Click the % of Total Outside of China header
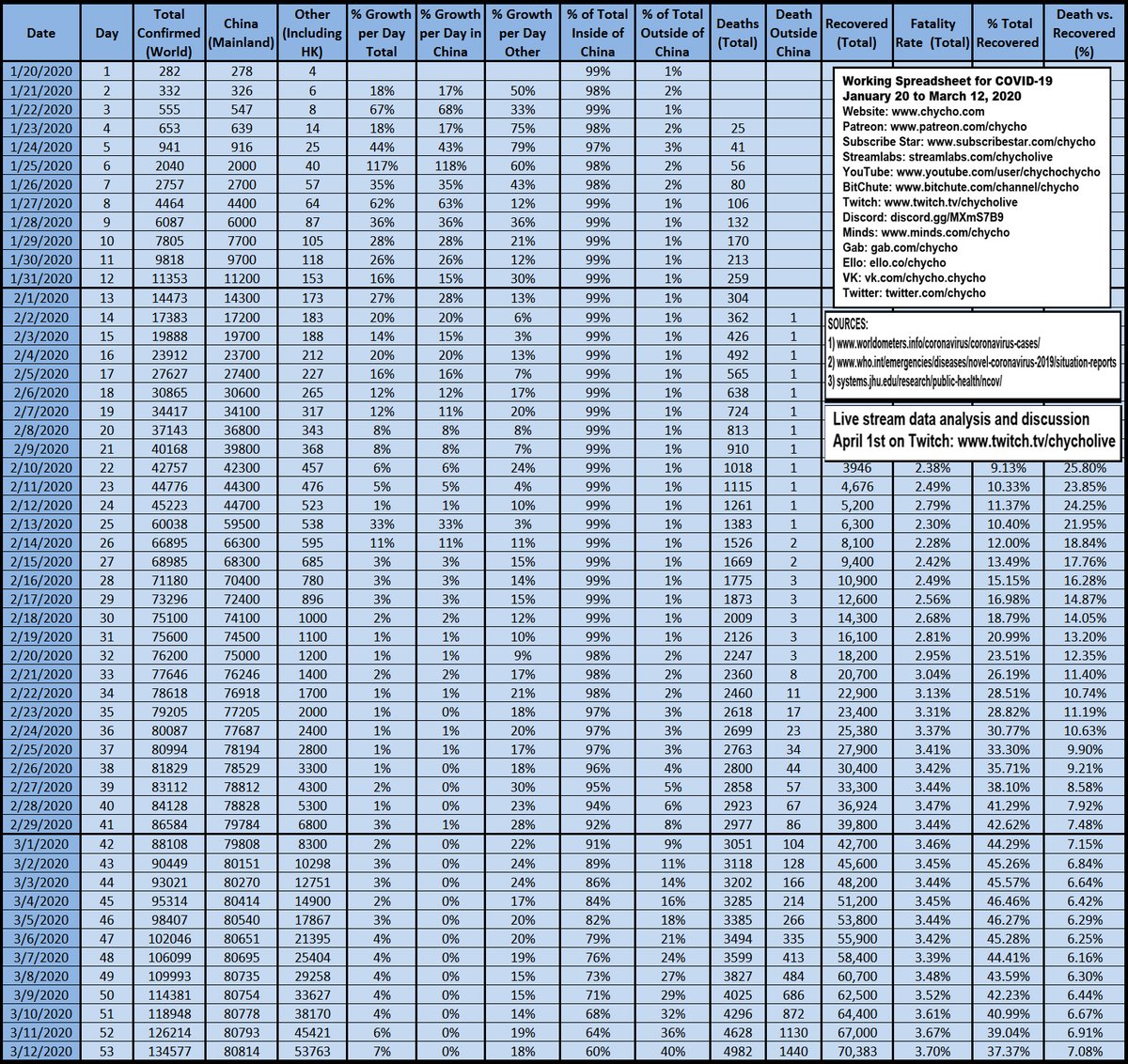 click(x=672, y=33)
